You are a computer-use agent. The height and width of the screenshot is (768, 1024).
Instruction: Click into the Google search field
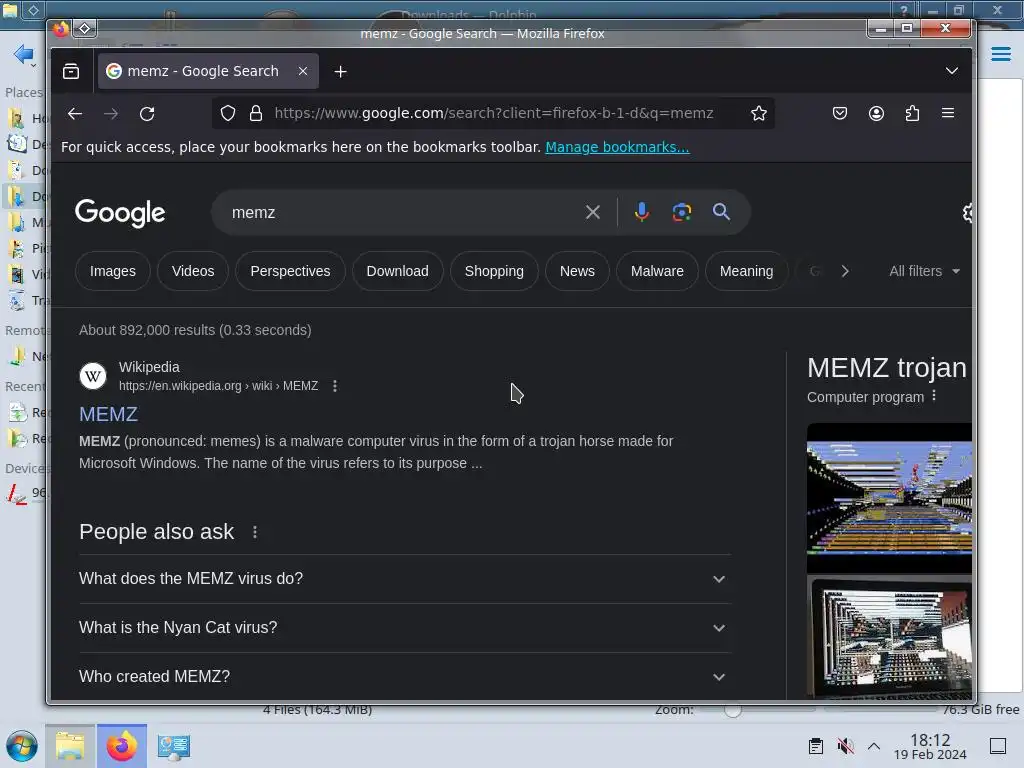coord(405,212)
